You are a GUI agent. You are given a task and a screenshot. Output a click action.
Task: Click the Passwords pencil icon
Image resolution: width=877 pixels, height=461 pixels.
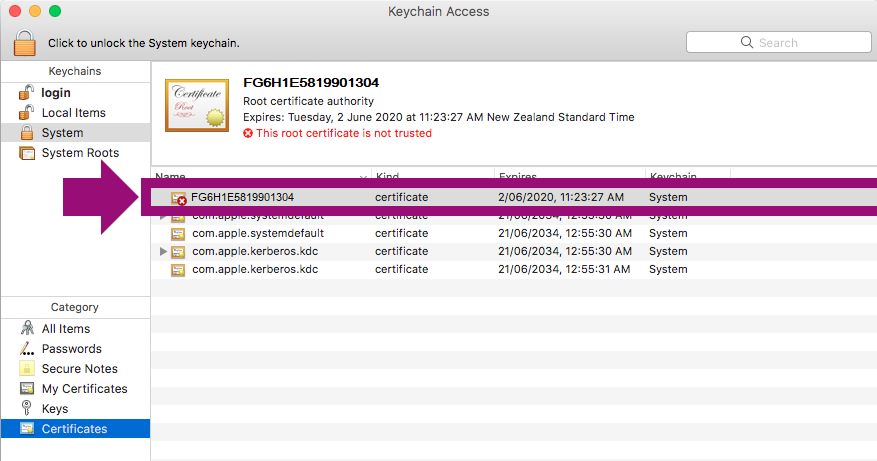(27, 349)
